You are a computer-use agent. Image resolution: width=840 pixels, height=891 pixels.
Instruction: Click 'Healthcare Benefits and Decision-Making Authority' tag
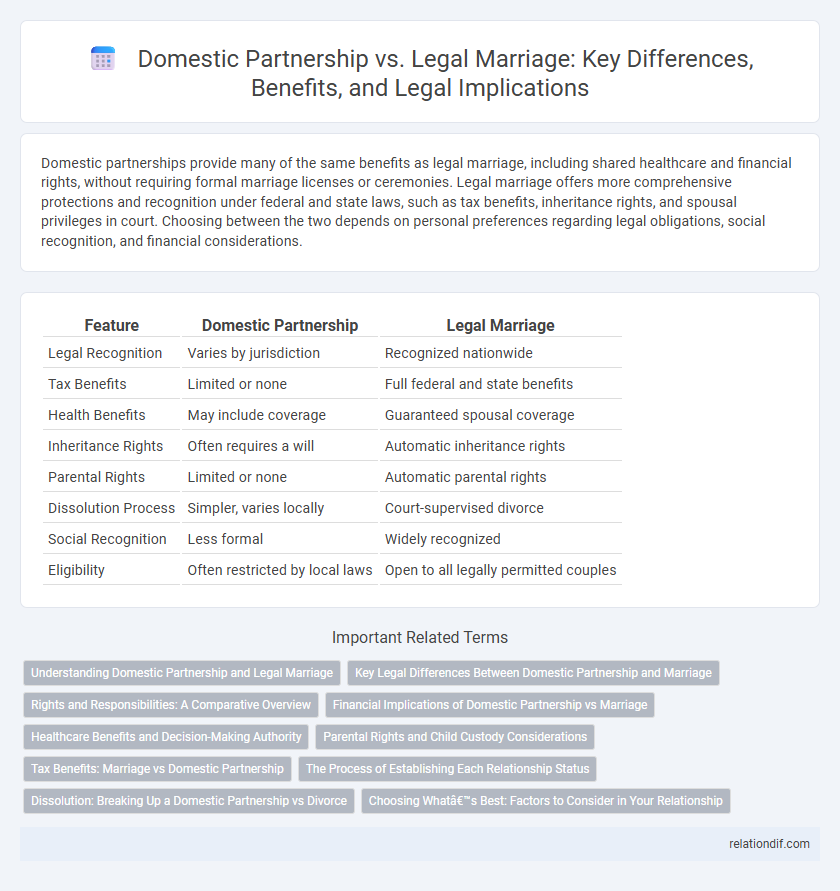coord(166,736)
